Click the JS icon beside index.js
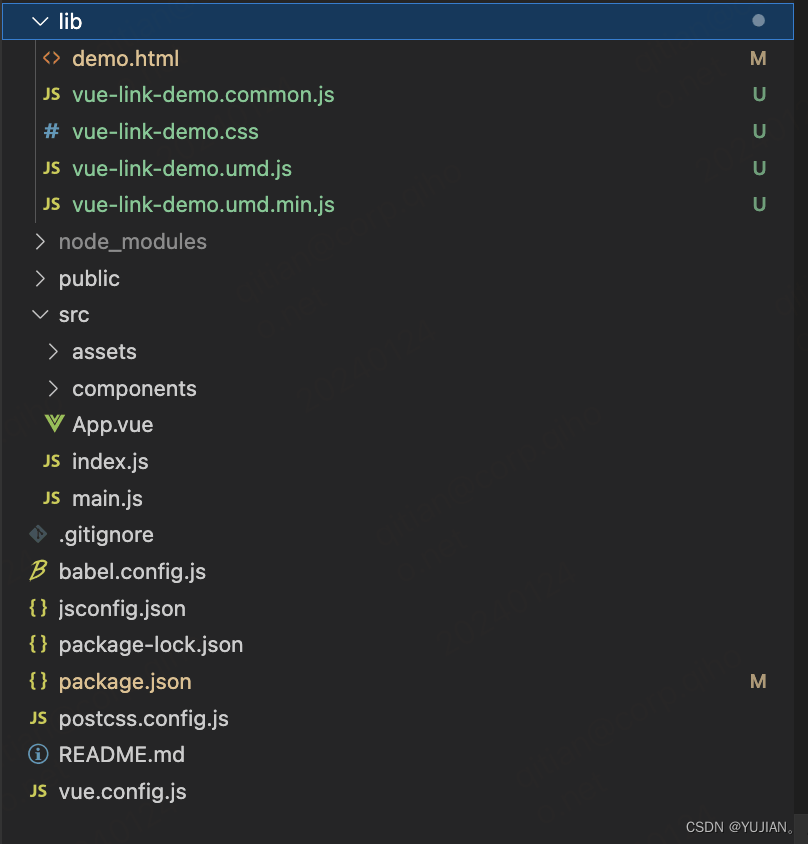 [x=52, y=461]
